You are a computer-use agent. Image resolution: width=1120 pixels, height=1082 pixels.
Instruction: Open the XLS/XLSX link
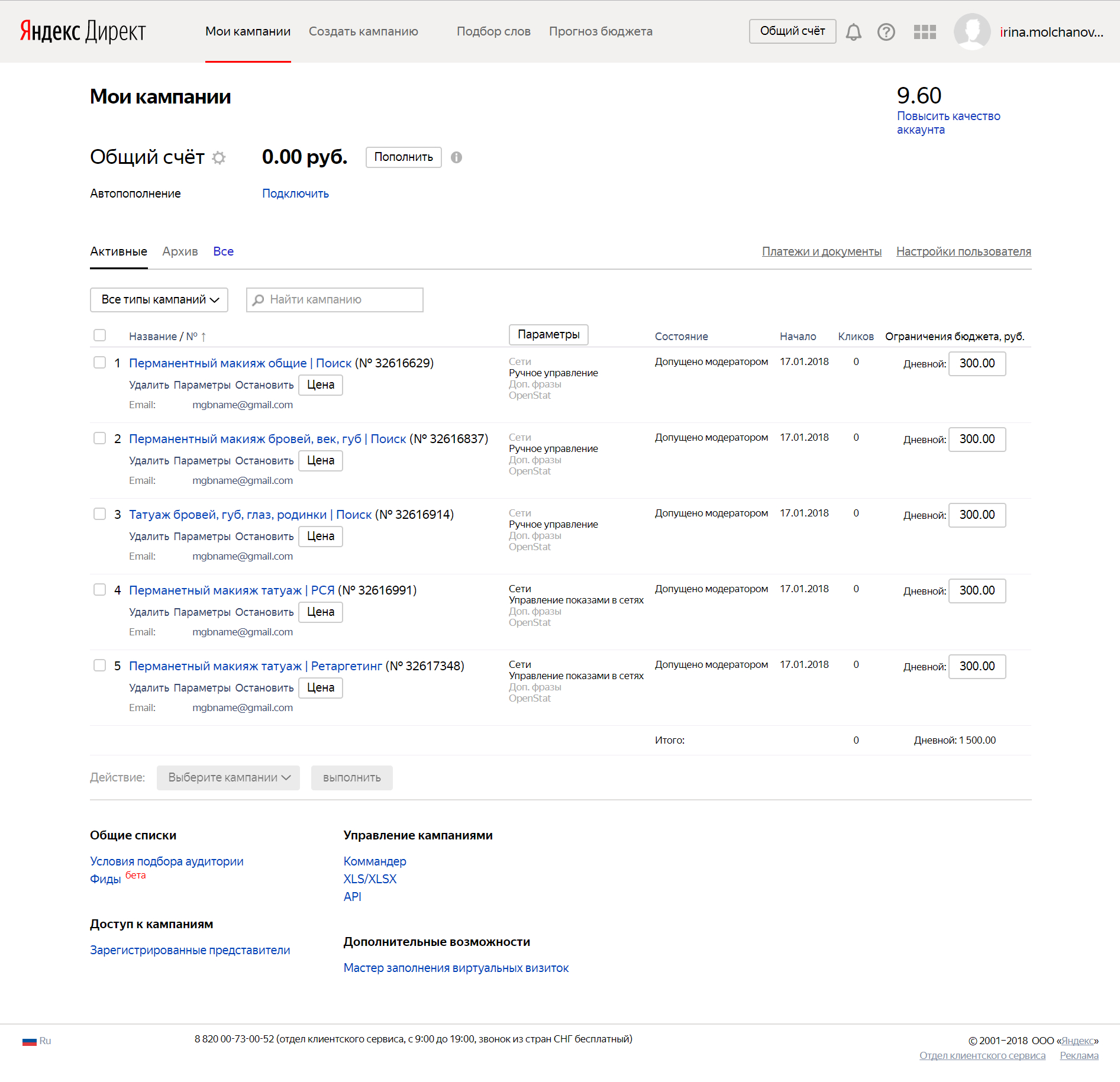370,879
